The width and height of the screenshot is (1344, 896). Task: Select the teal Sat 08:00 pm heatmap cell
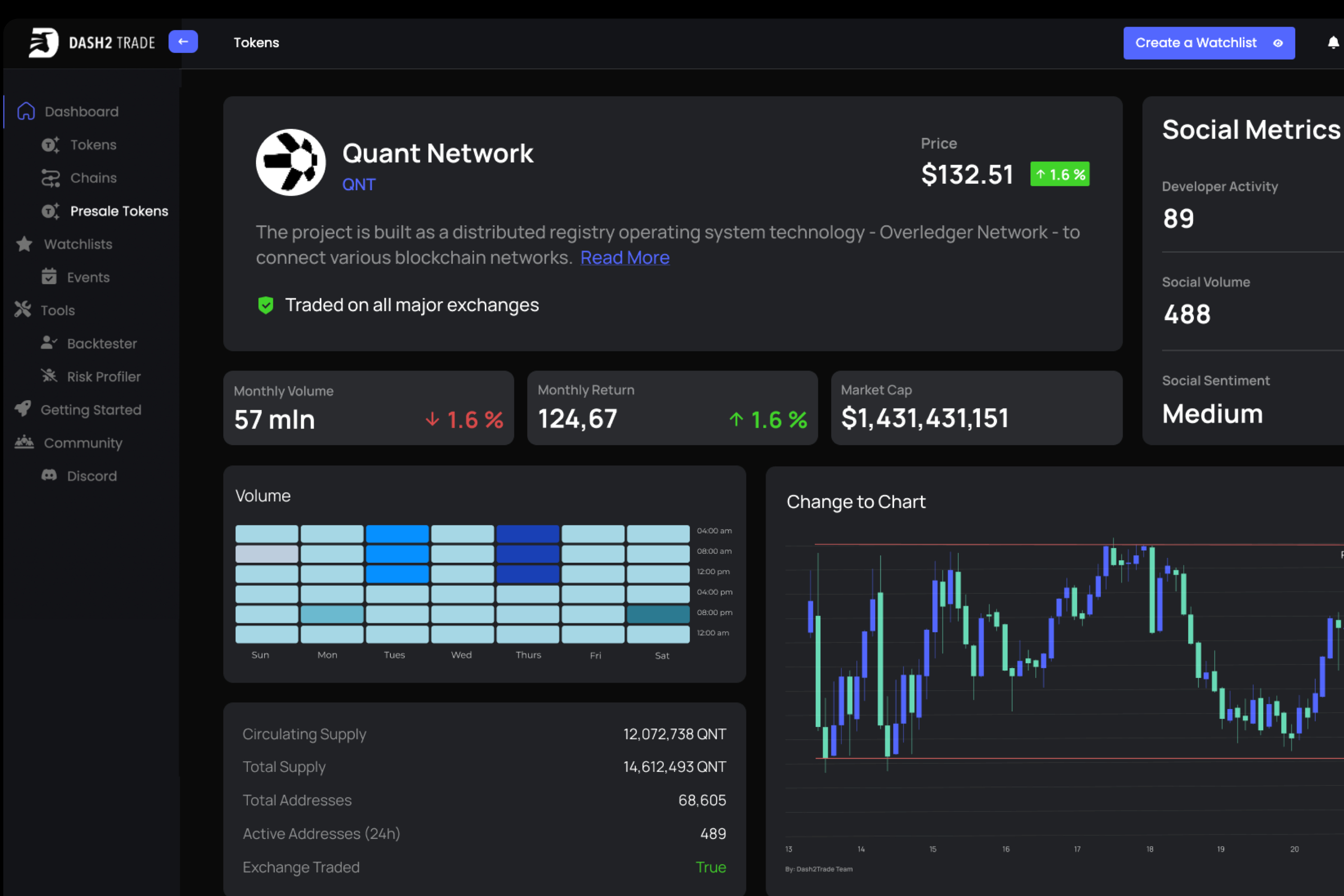click(x=658, y=614)
